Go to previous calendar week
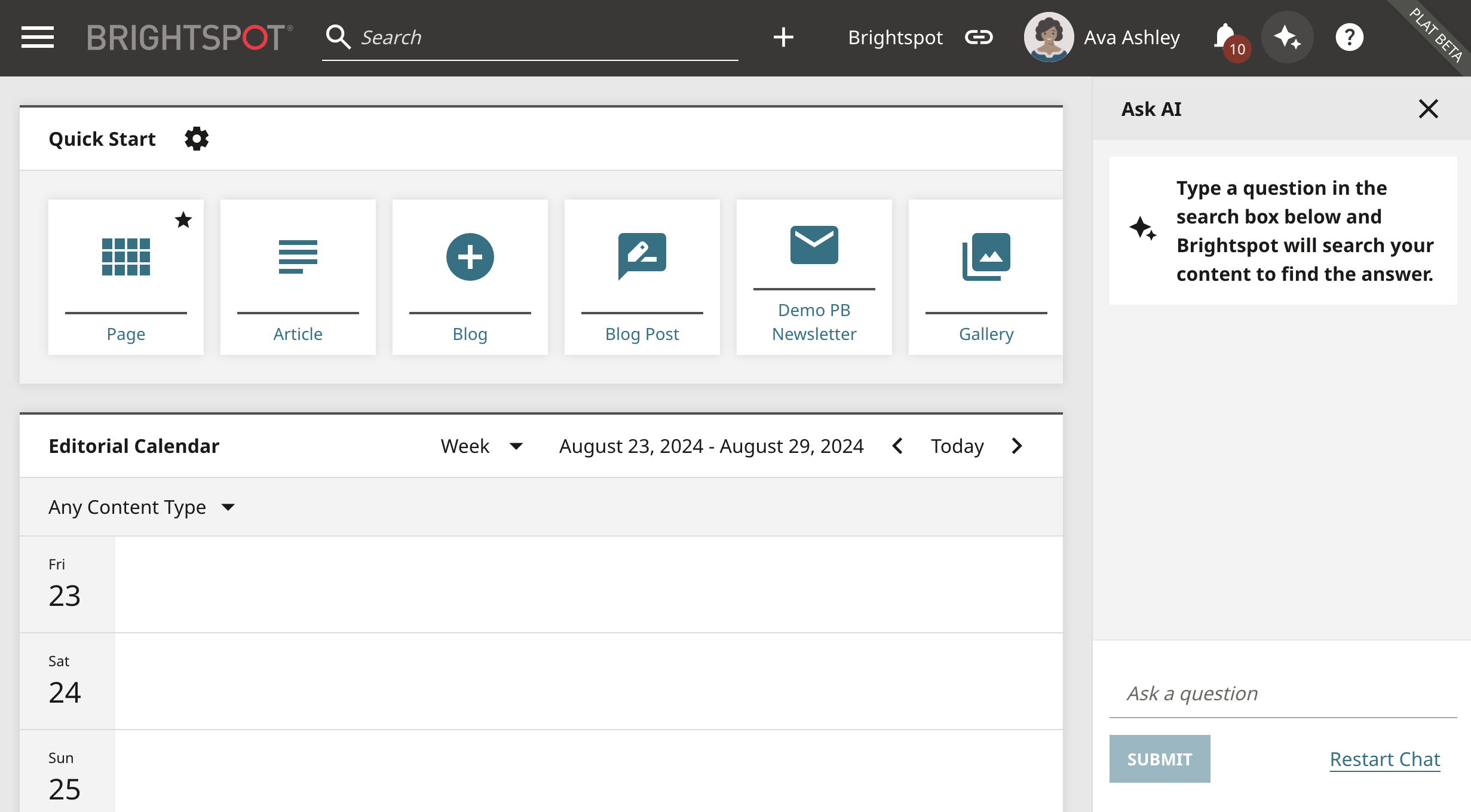The height and width of the screenshot is (812, 1471). pos(897,446)
